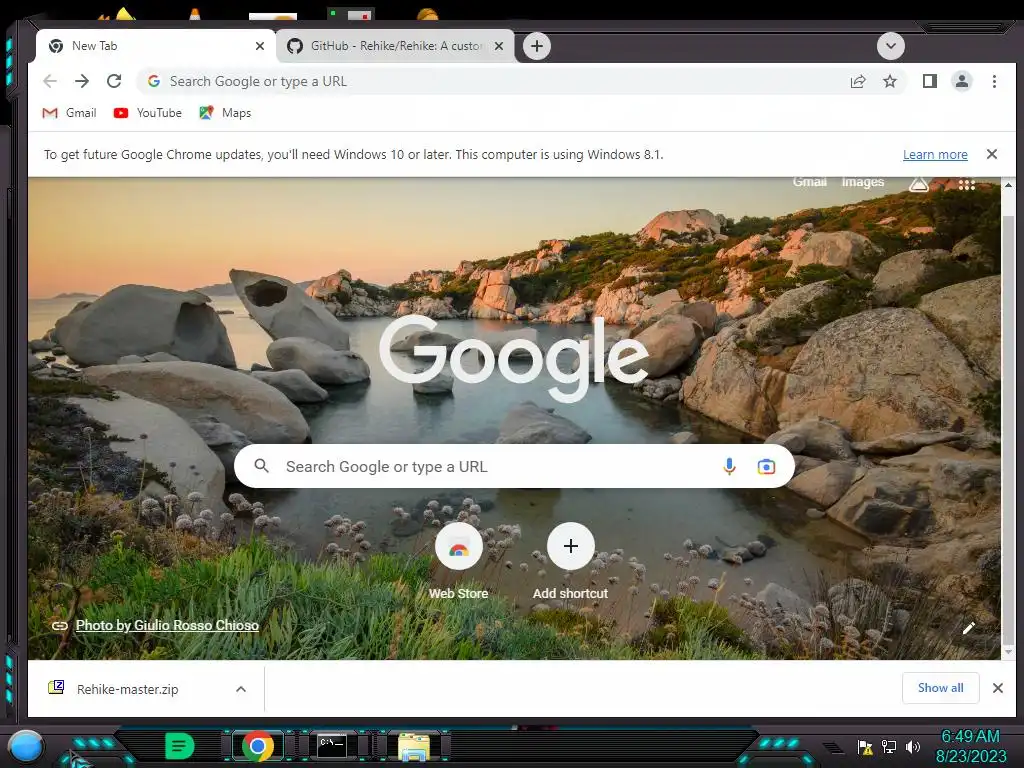1024x768 pixels.
Task: Open the network tray icon
Action: 889,746
